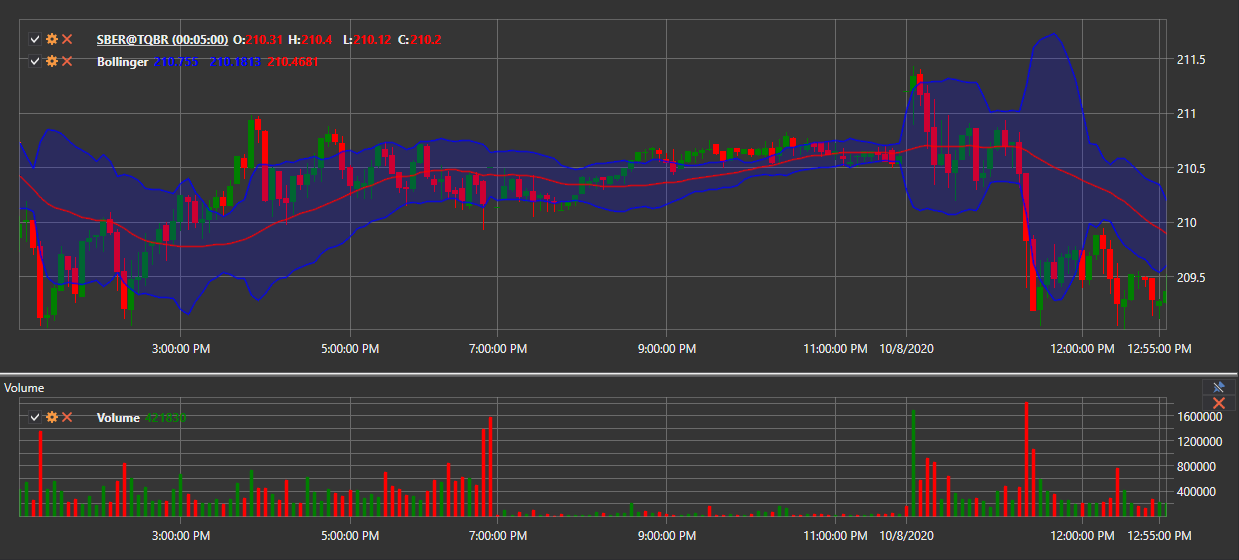The height and width of the screenshot is (560, 1239).
Task: Close the Volume panel
Action: (x=1218, y=402)
